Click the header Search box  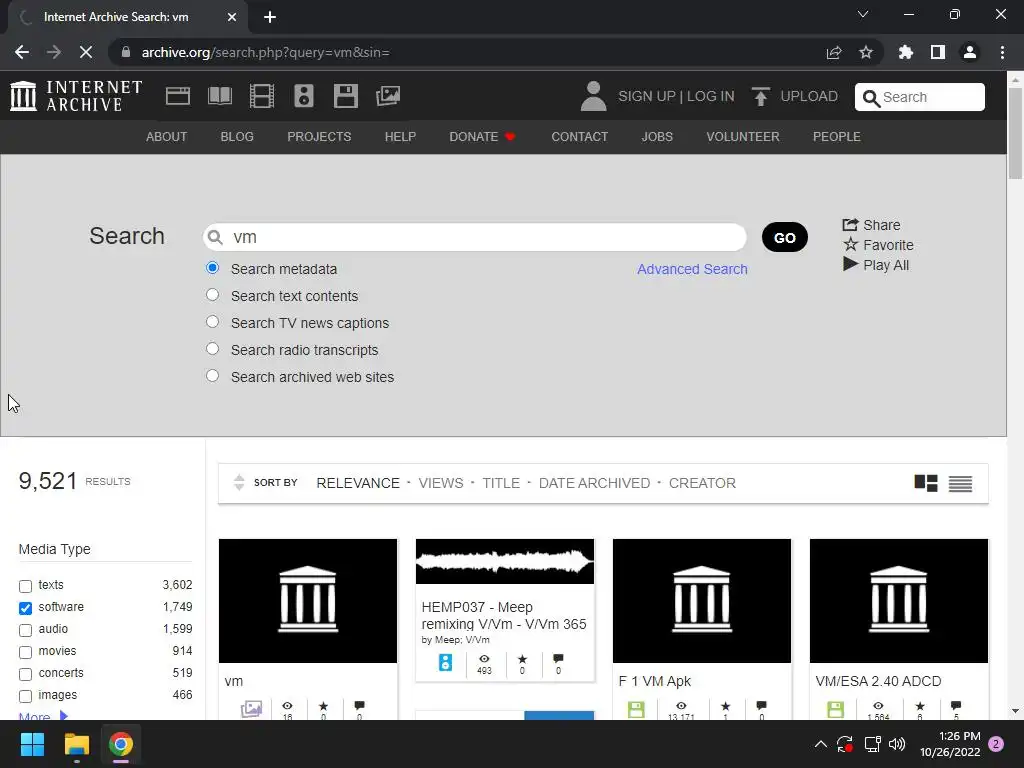[x=920, y=97]
